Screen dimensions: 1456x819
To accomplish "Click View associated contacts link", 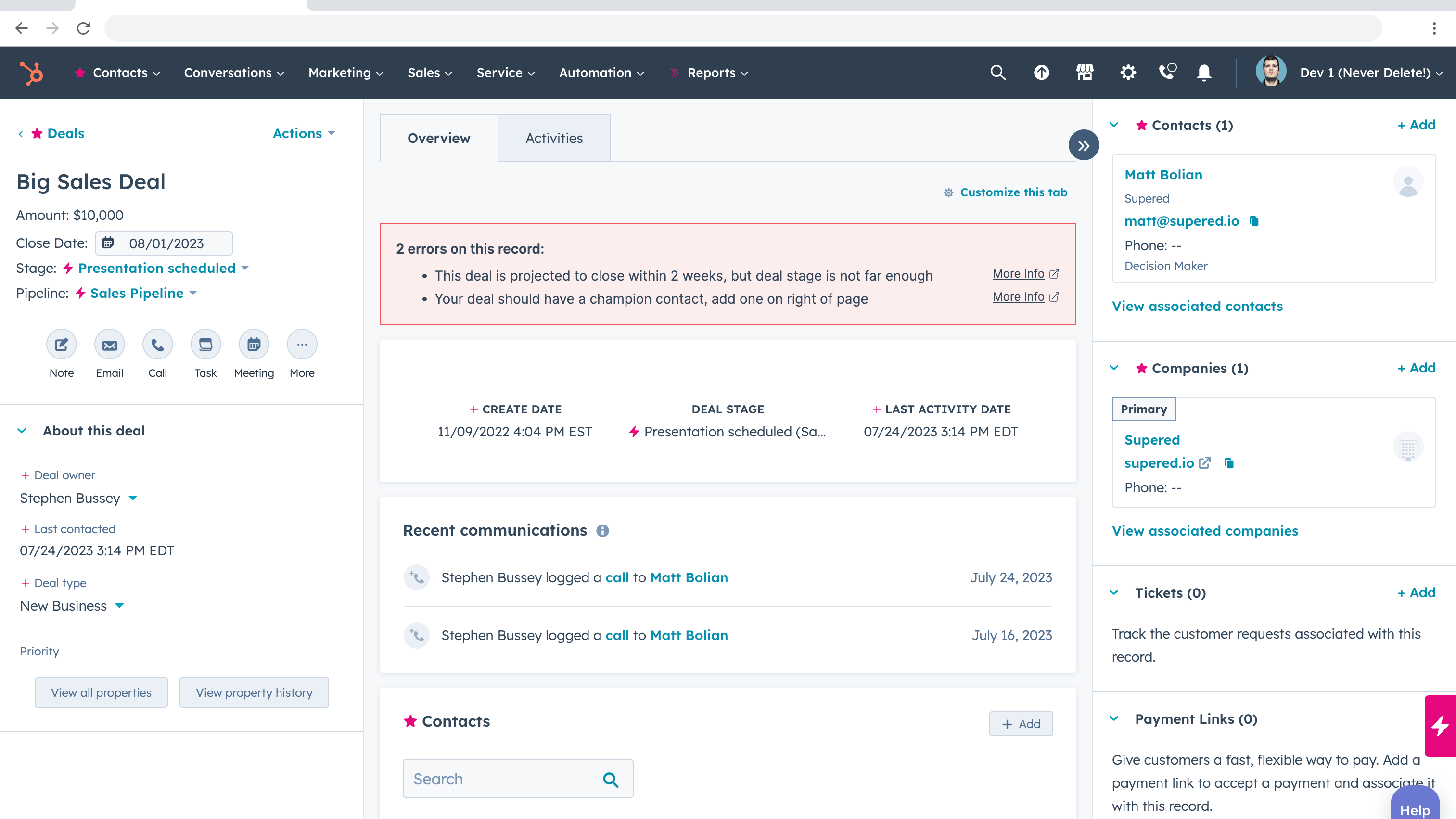I will tap(1197, 307).
